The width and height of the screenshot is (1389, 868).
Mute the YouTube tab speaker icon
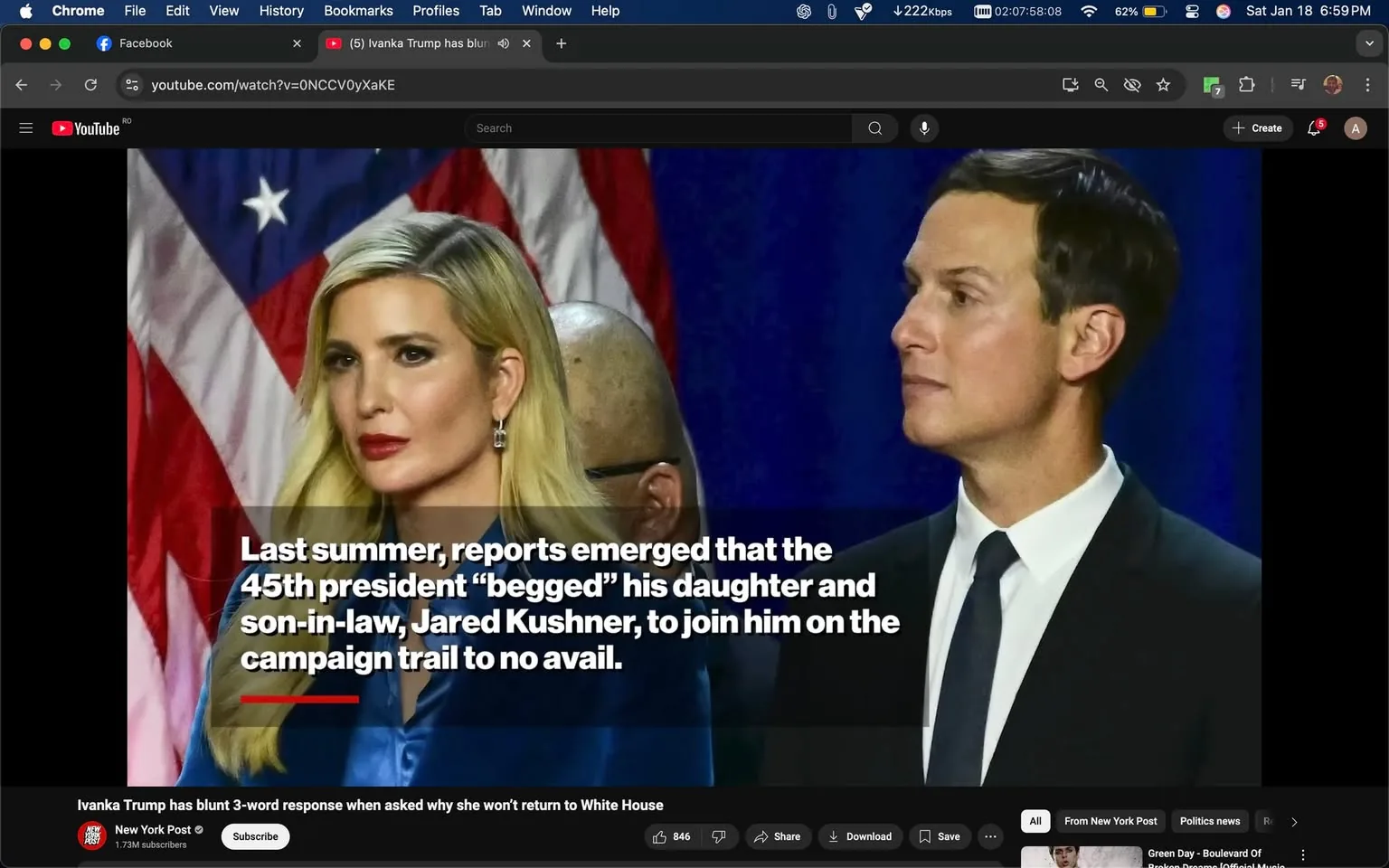pos(503,42)
